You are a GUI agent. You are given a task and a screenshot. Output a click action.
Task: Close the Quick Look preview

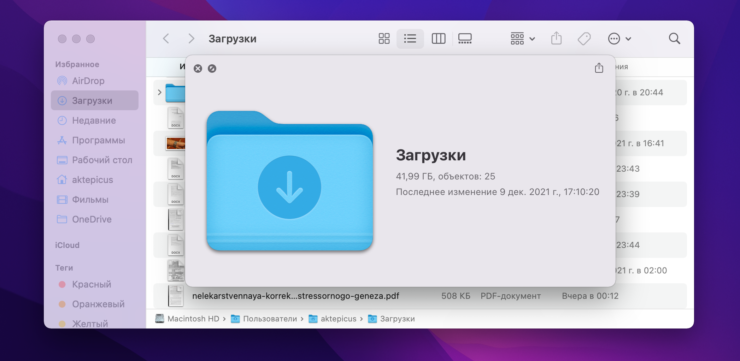[198, 68]
